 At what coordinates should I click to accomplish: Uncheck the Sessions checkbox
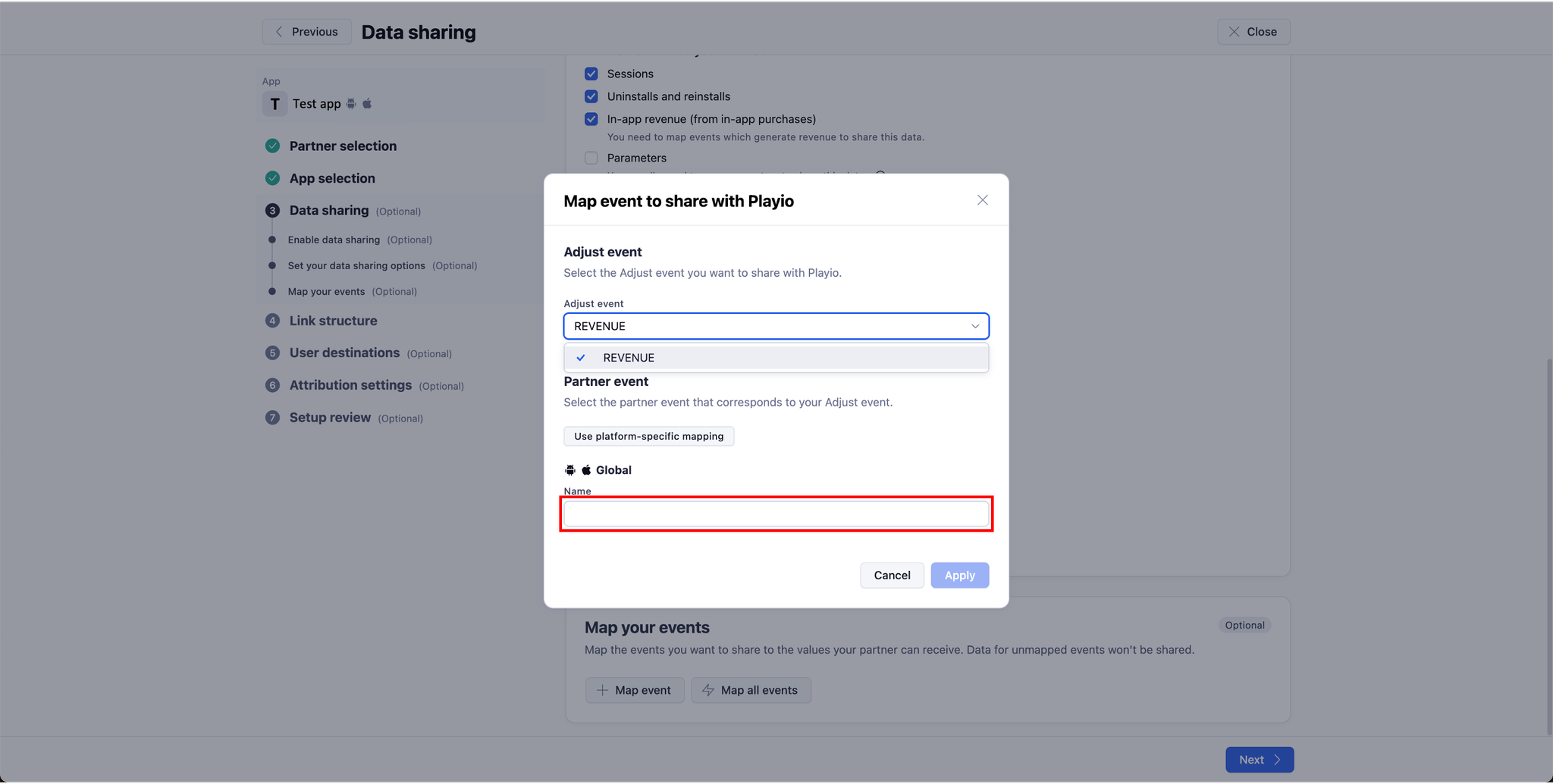tap(591, 74)
